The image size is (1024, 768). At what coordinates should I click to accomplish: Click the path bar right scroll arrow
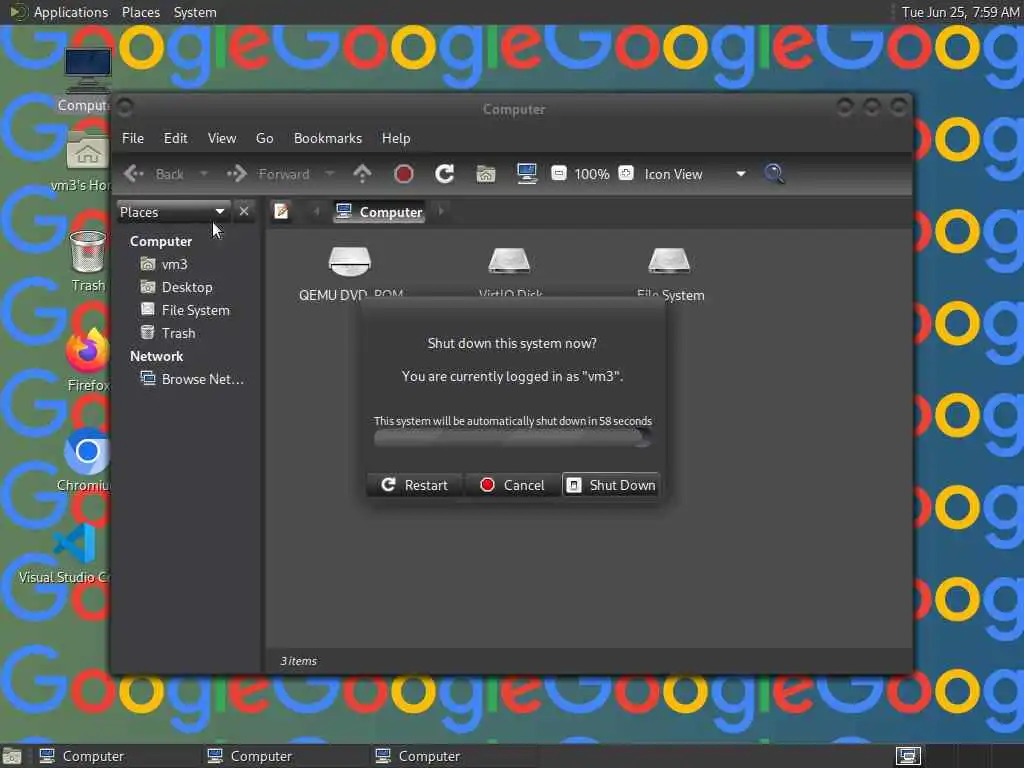pos(441,212)
